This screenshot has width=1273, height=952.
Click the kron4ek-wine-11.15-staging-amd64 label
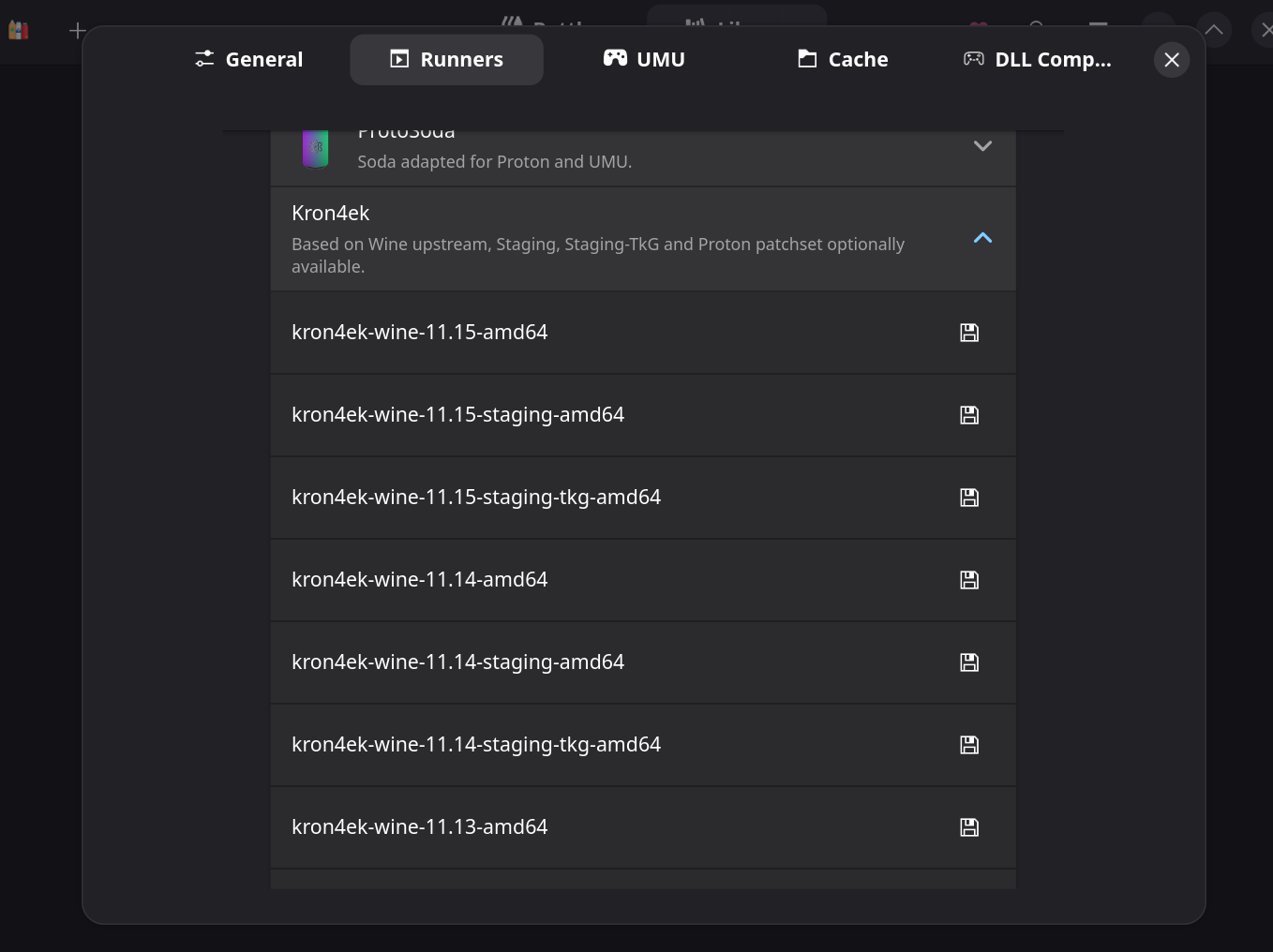pyautogui.click(x=457, y=415)
